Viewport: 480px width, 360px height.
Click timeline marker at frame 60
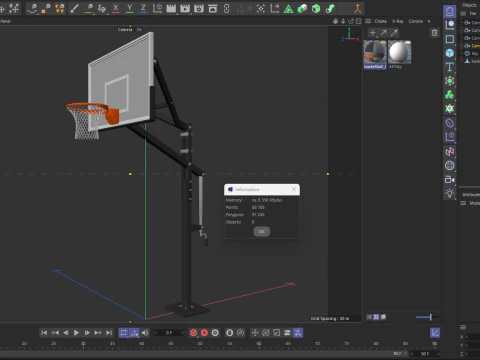coord(259,345)
